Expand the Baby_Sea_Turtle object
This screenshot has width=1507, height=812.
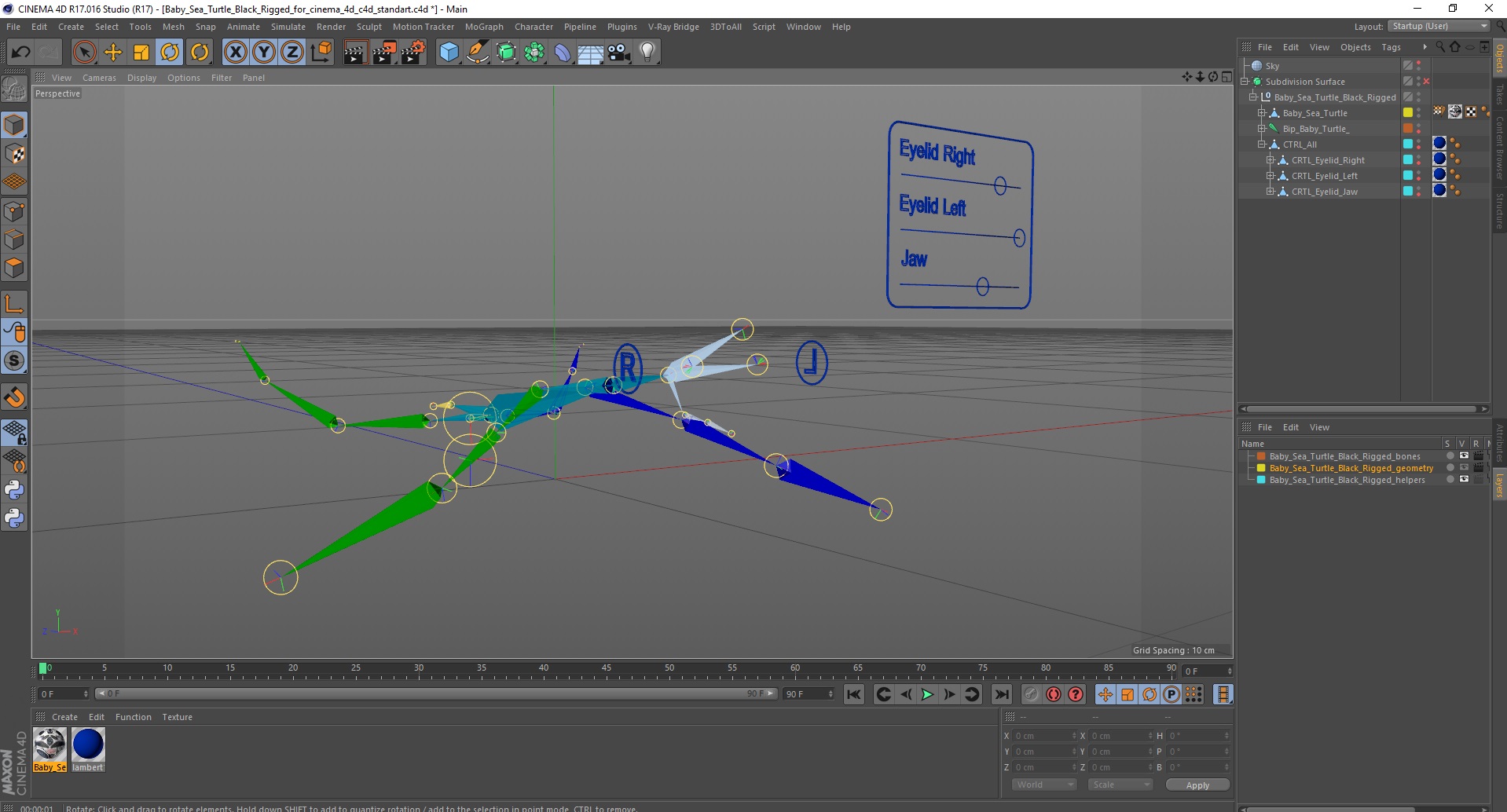coord(1262,112)
